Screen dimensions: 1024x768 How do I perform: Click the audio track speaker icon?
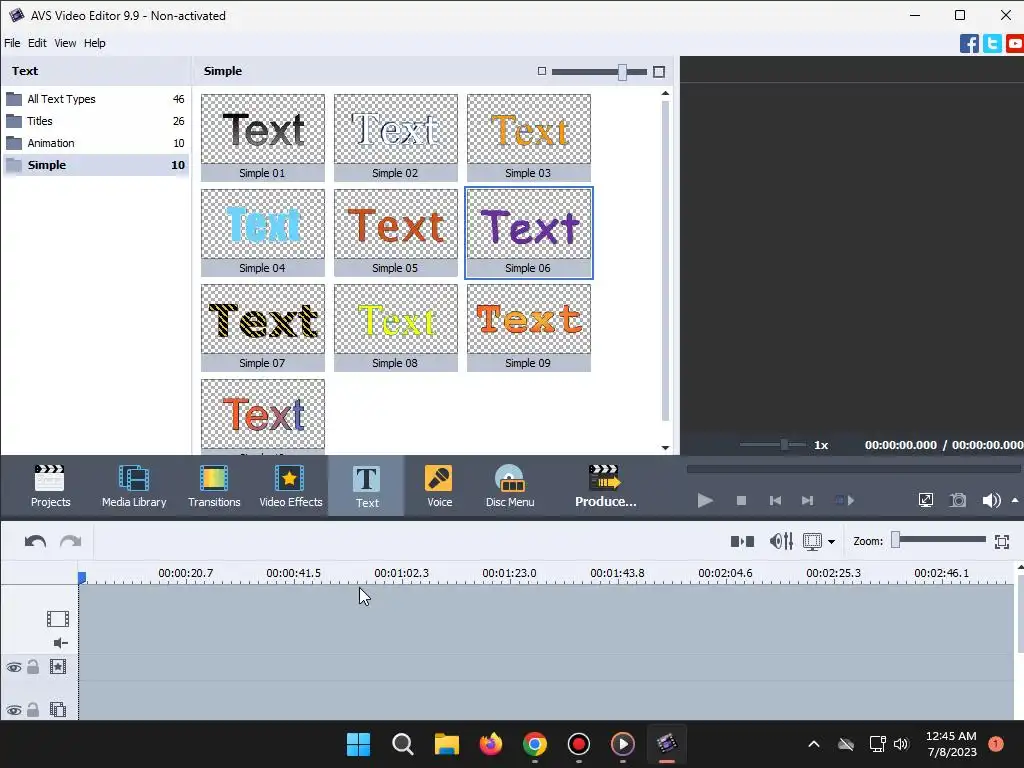click(60, 643)
